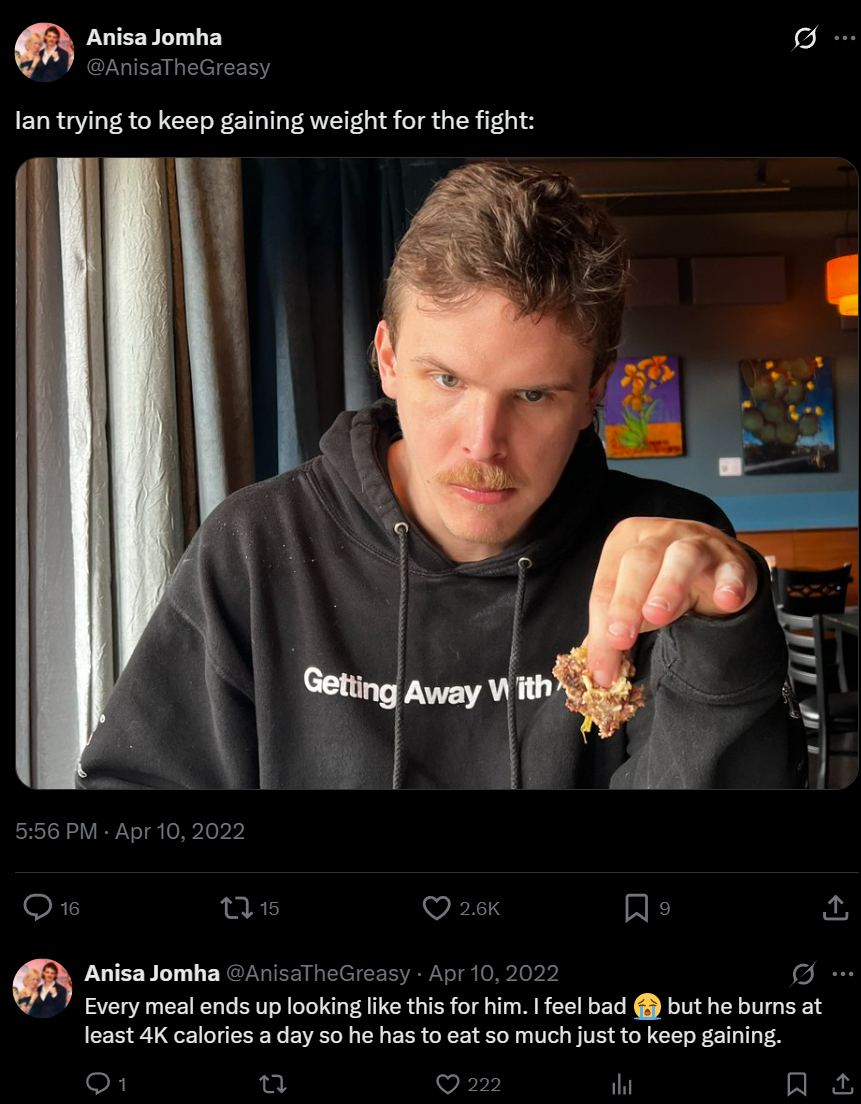Bookmark the follow-up reply tweet

pyautogui.click(x=797, y=1084)
